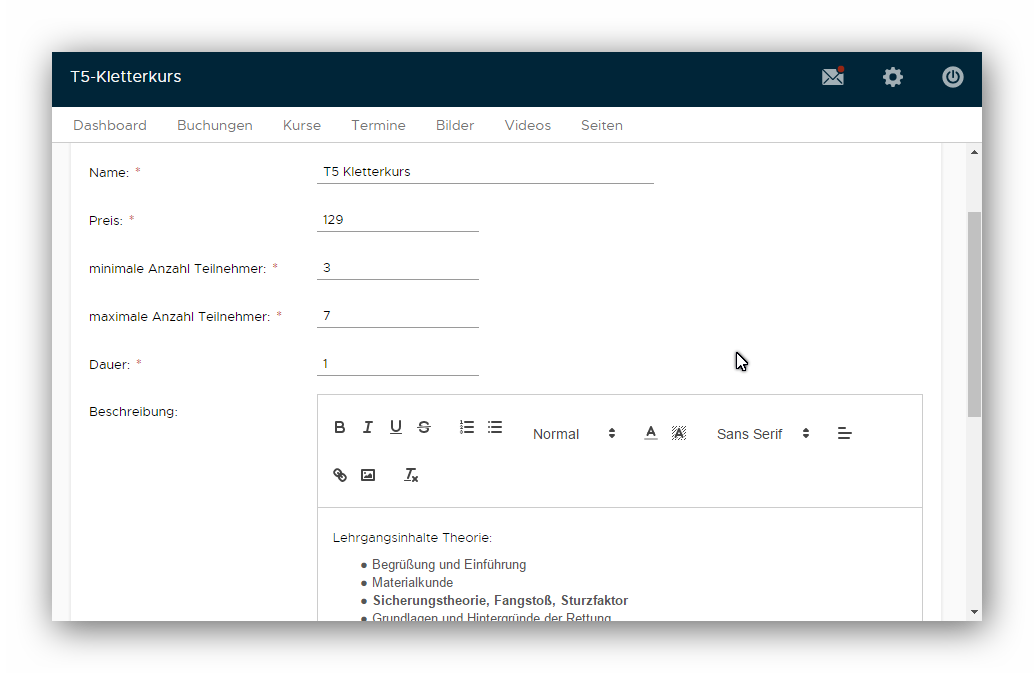The height and width of the screenshot is (673, 1034).
Task: Focus the Dauer input field
Action: click(398, 364)
